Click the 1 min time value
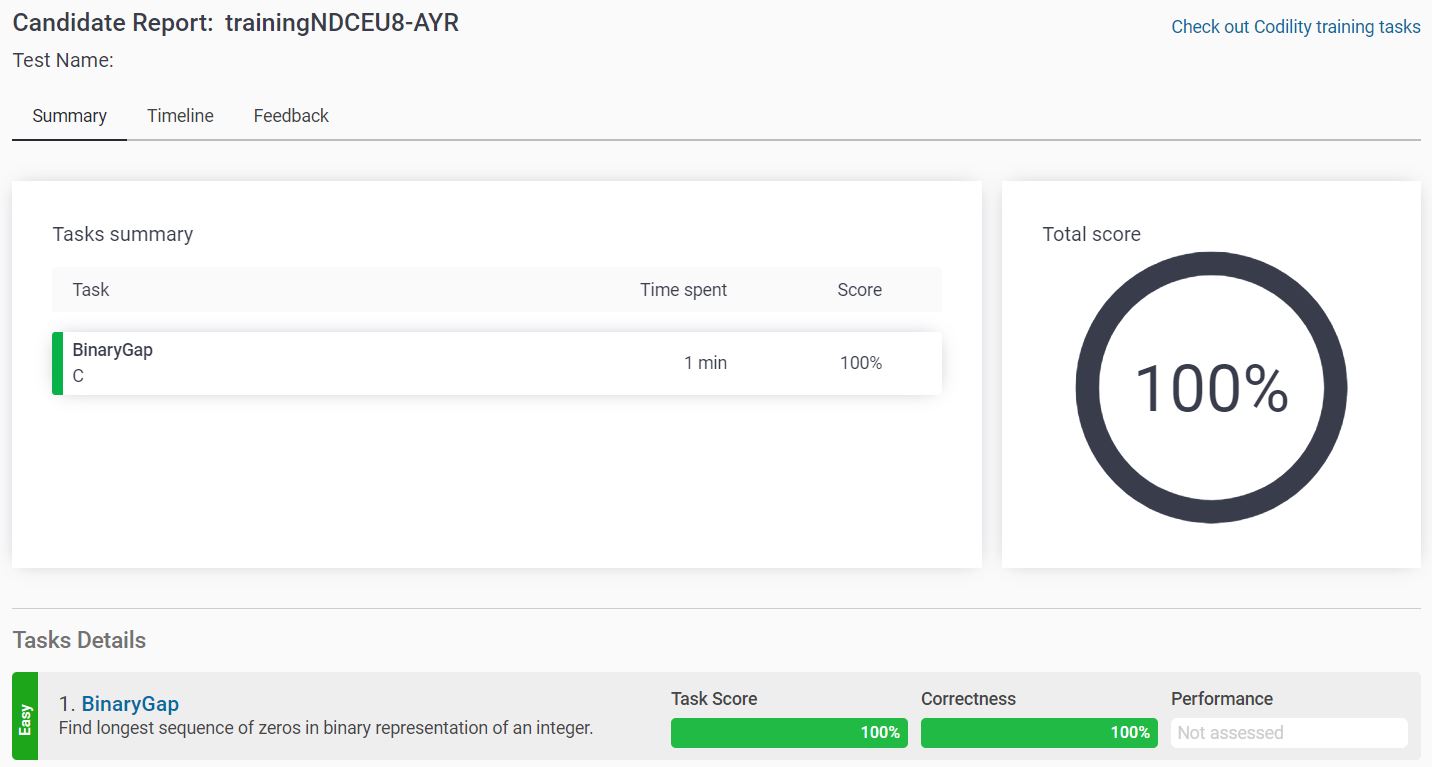Viewport: 1432px width, 767px height. (705, 363)
